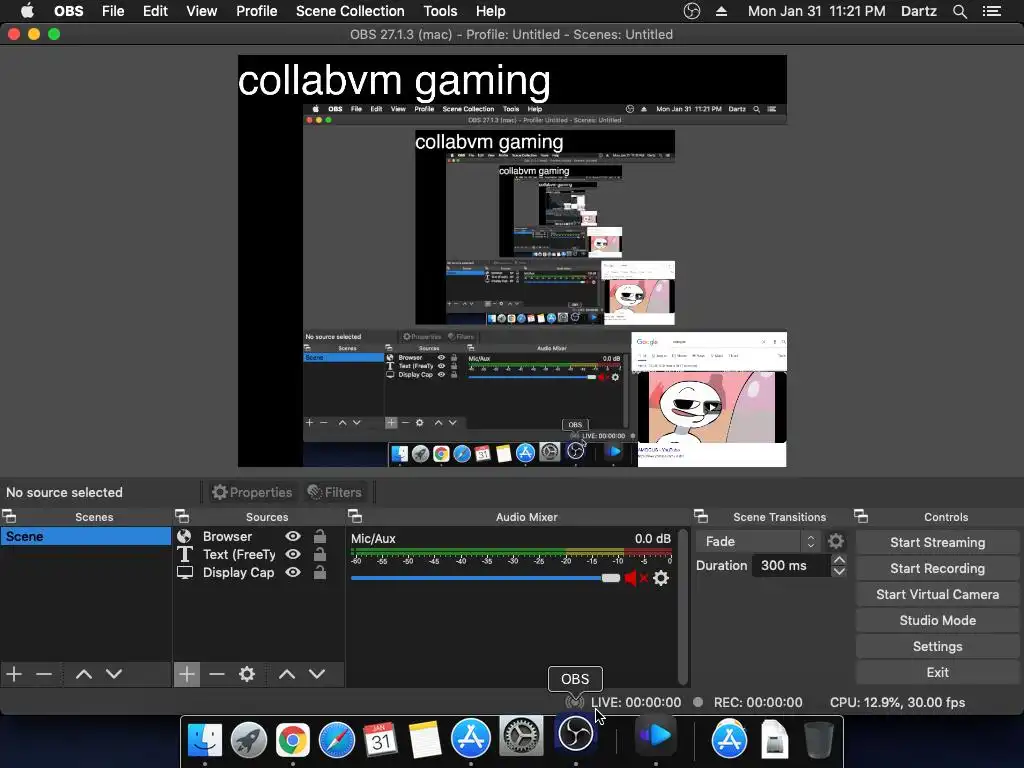The image size is (1024, 768).
Task: Select the Text (FreeType) source
Action: pos(239,554)
